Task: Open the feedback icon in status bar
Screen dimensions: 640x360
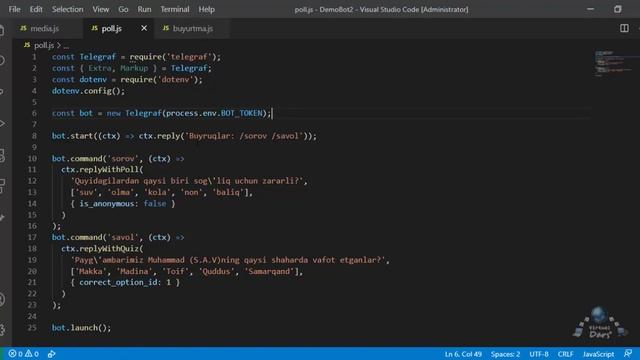Action: 628,353
